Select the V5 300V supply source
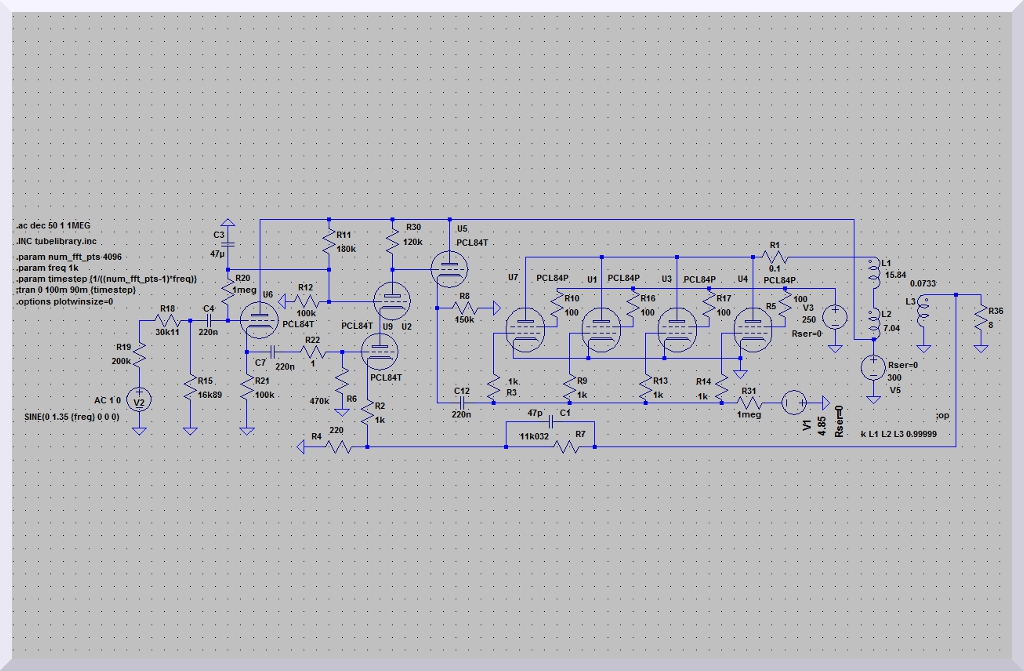1024x671 pixels. click(x=873, y=368)
